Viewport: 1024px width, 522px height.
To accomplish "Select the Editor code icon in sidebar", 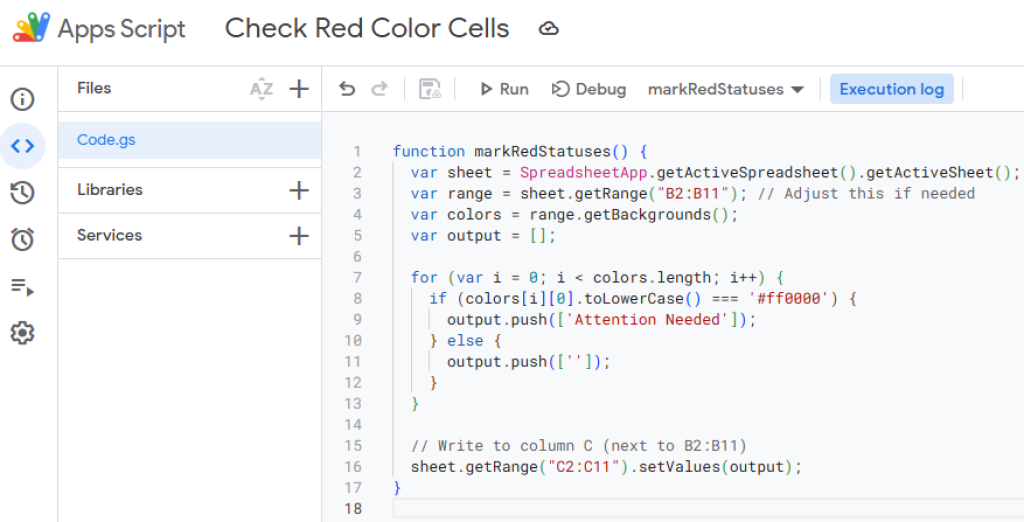I will (x=22, y=146).
